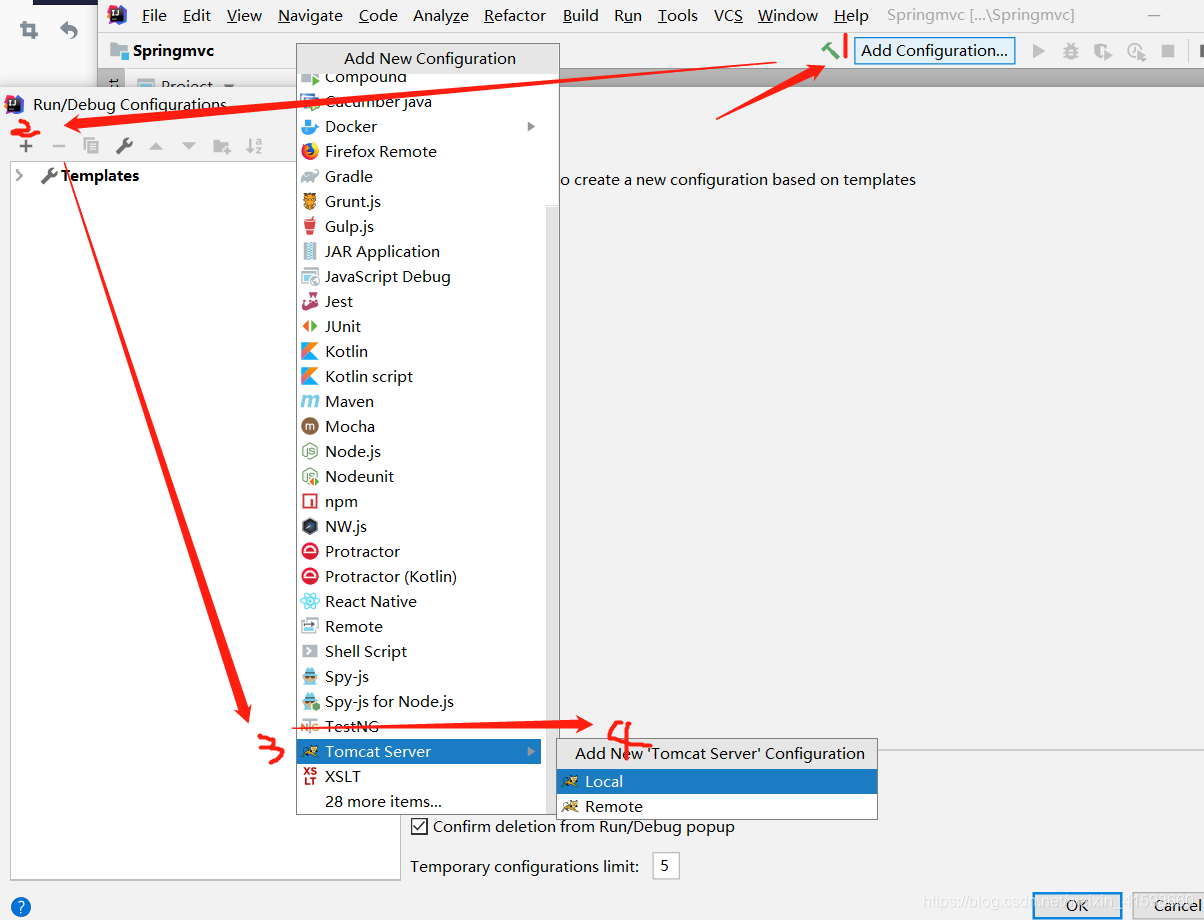Open the Refactor menu

pyautogui.click(x=515, y=15)
